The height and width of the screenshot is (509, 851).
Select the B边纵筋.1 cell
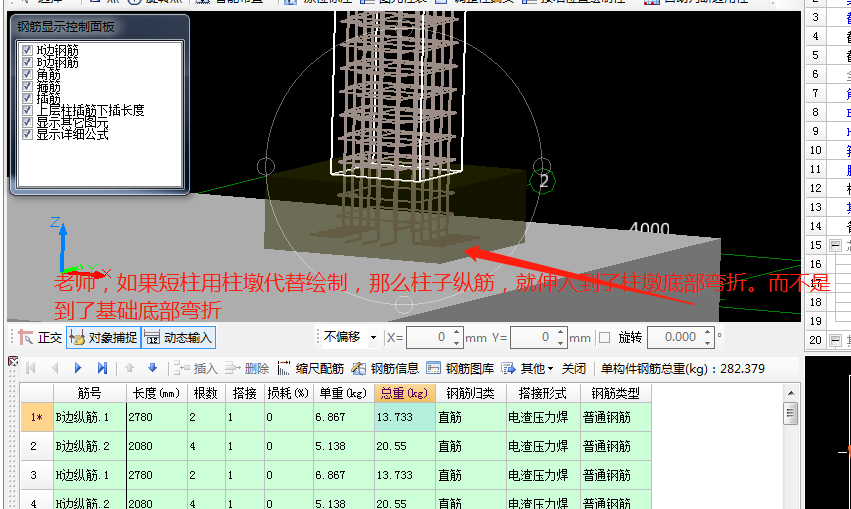(x=90, y=417)
